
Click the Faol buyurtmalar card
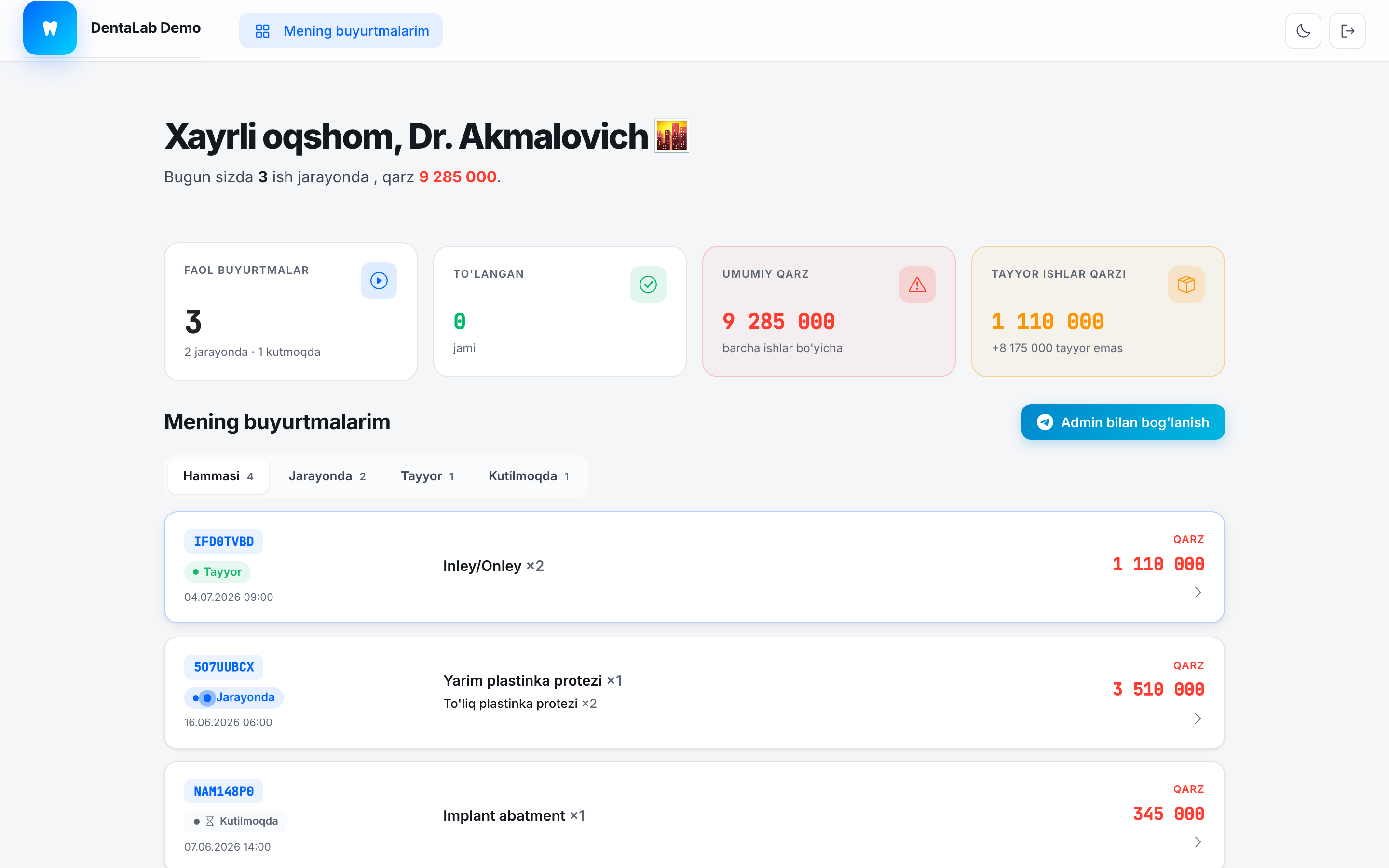point(291,312)
